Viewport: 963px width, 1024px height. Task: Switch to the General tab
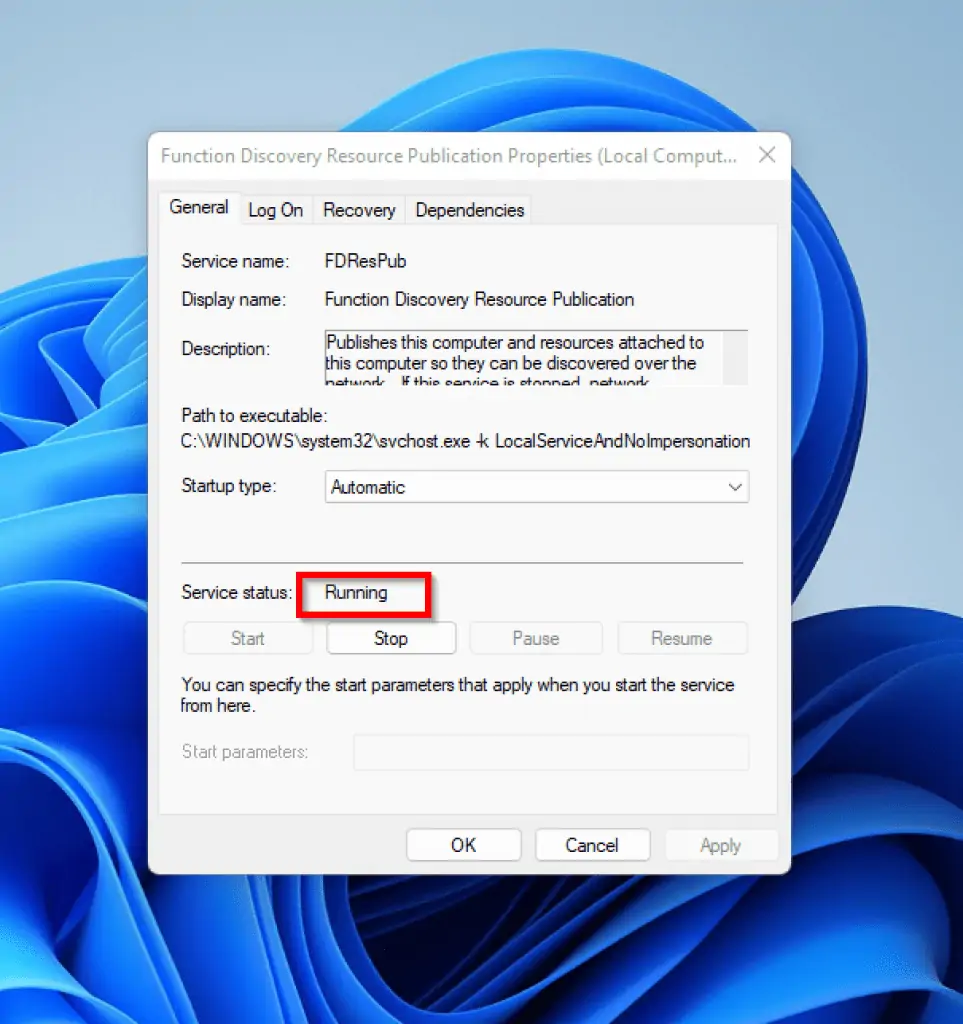(x=199, y=208)
